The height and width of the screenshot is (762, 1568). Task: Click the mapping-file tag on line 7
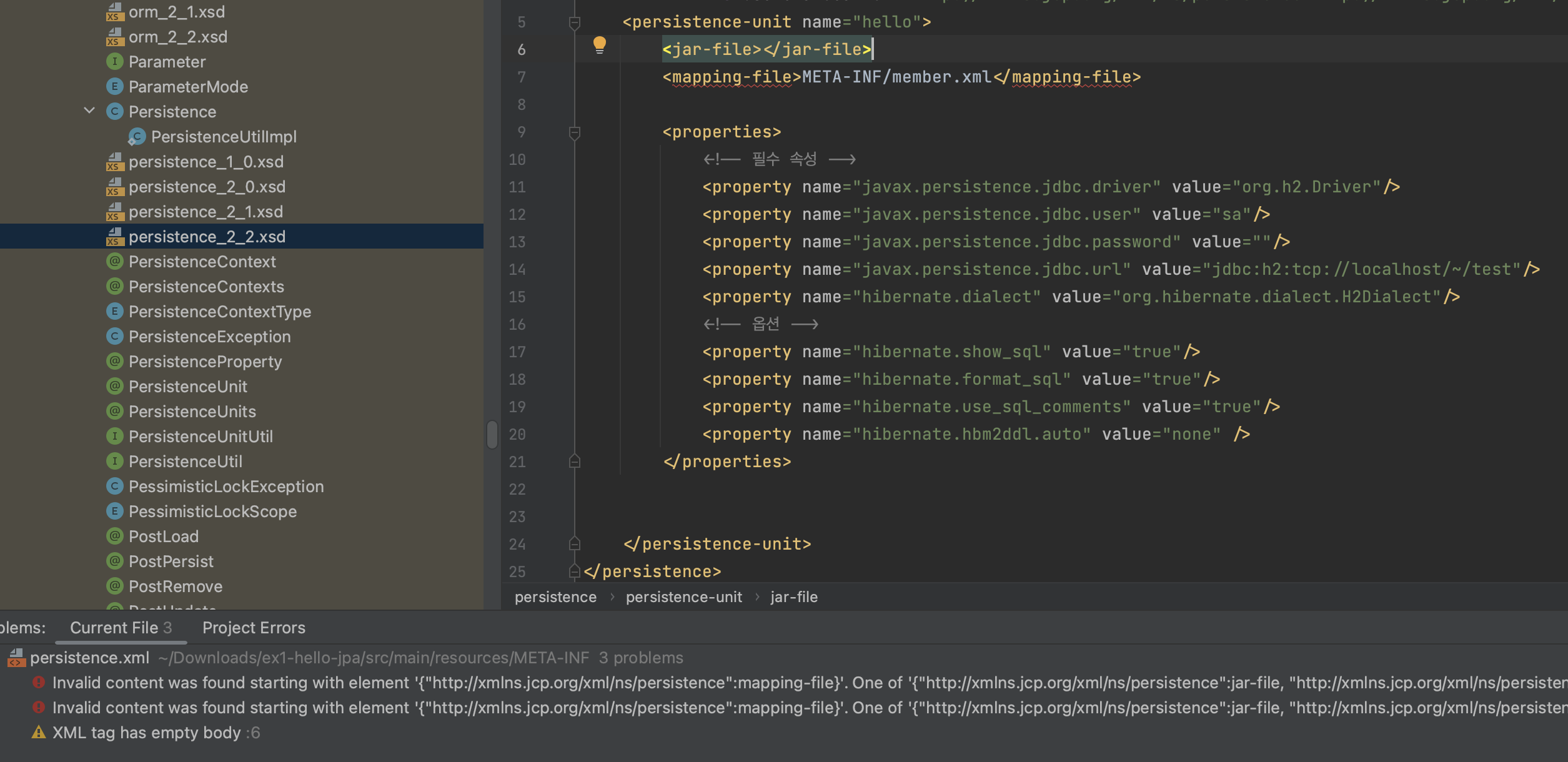[x=901, y=77]
